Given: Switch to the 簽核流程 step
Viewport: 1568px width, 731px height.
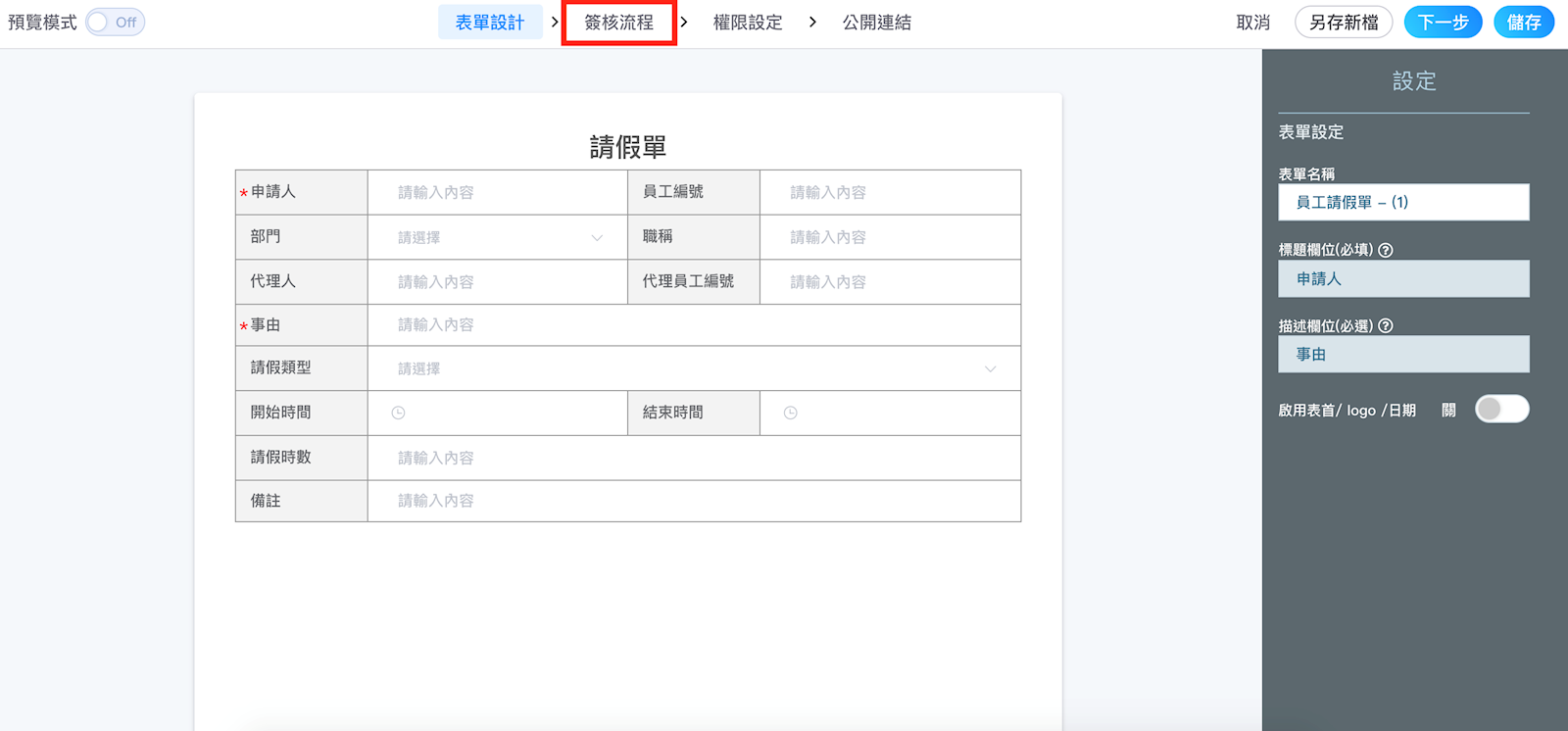Looking at the screenshot, I should point(618,23).
